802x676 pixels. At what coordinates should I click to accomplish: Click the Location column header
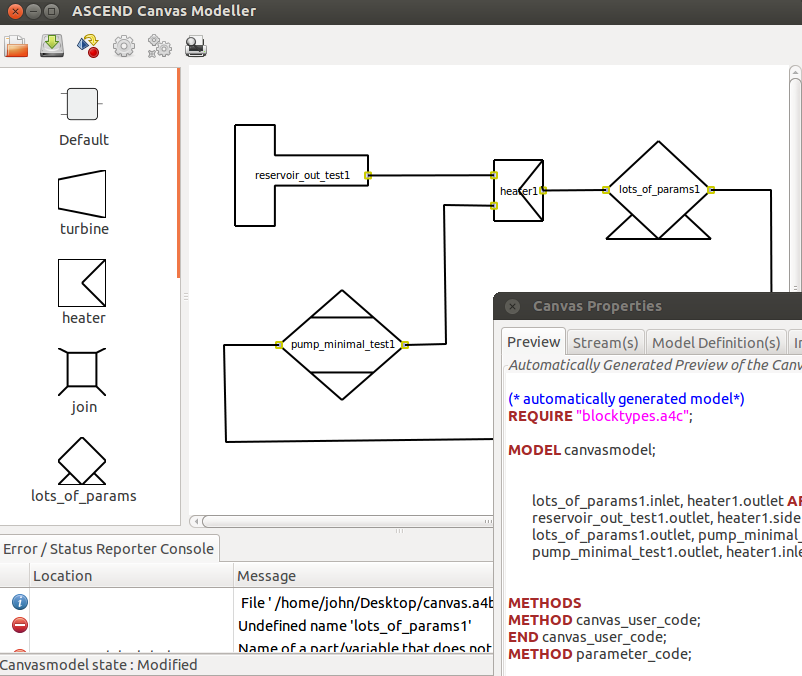[x=62, y=576]
